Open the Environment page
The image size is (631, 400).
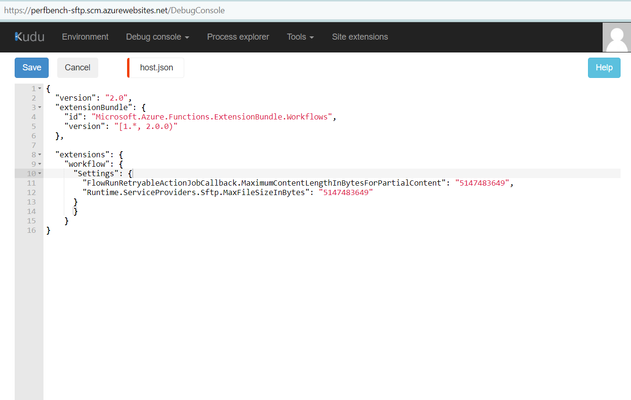85,37
